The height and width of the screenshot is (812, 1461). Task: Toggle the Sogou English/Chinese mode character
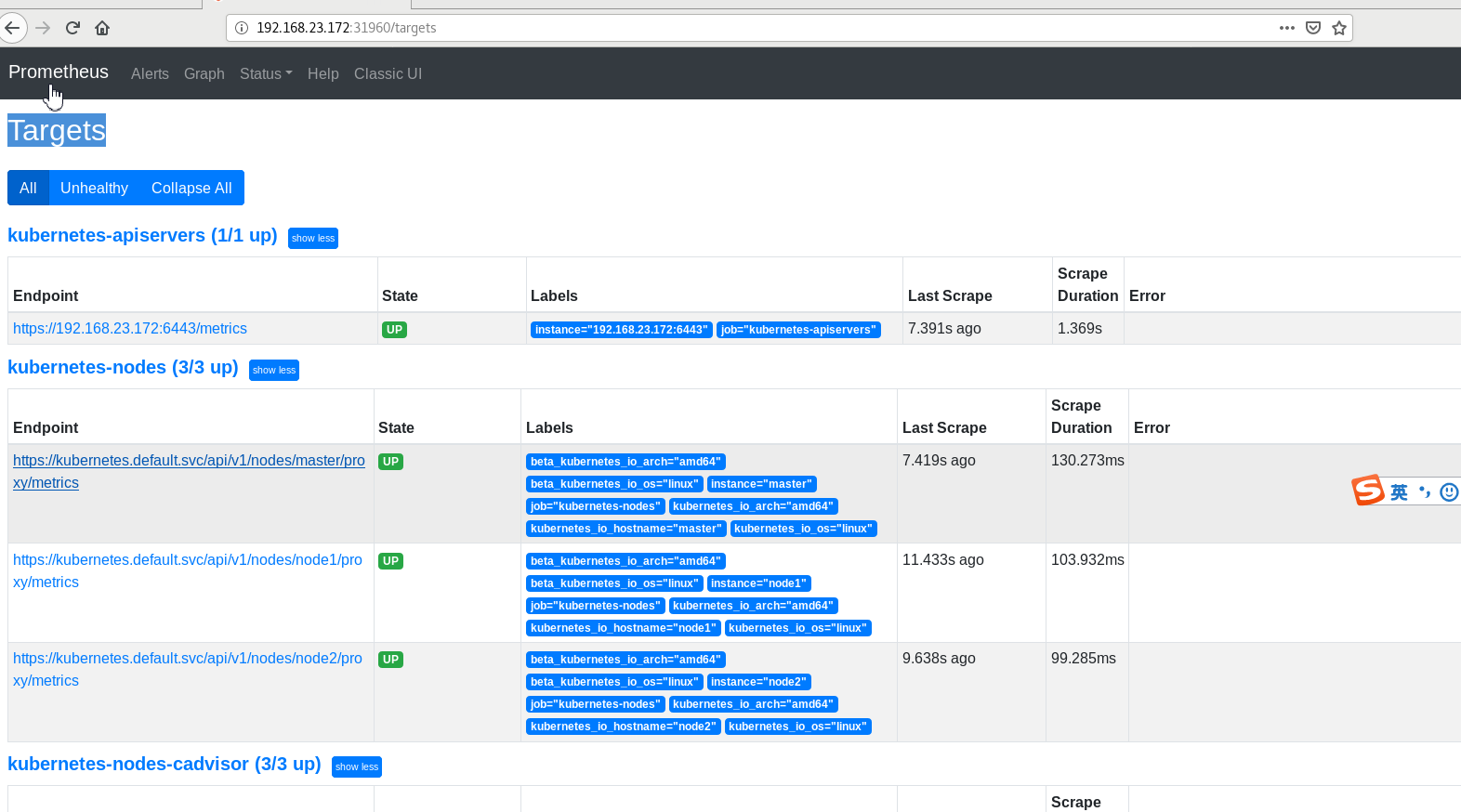click(x=1399, y=492)
